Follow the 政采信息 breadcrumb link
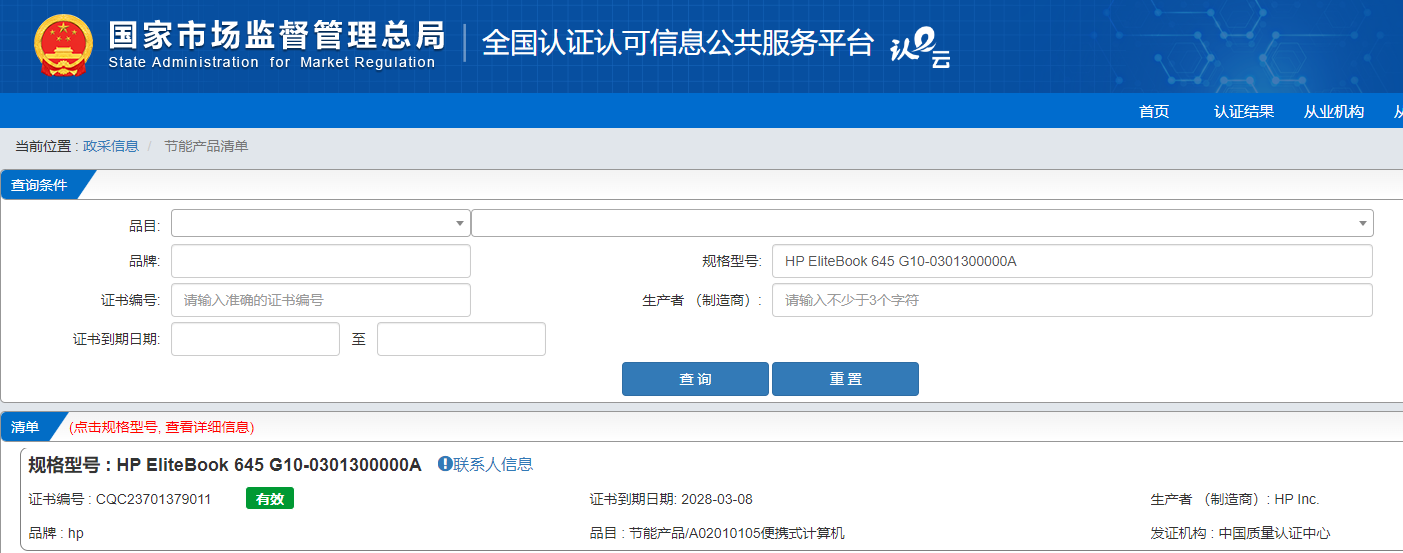1403x553 pixels. pyautogui.click(x=111, y=146)
